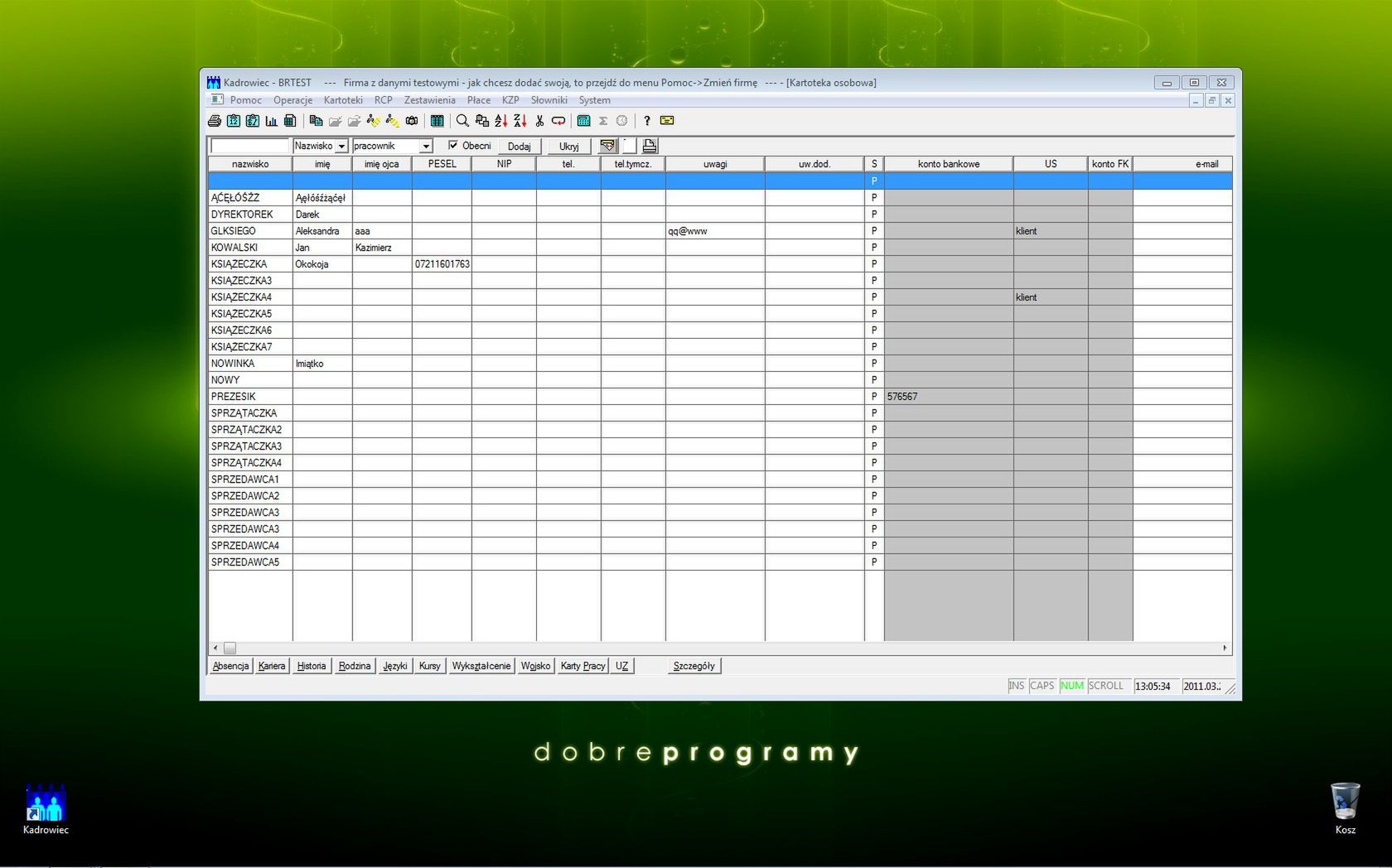Open the Zestawienia menu
This screenshot has height=868, width=1392.
click(429, 100)
